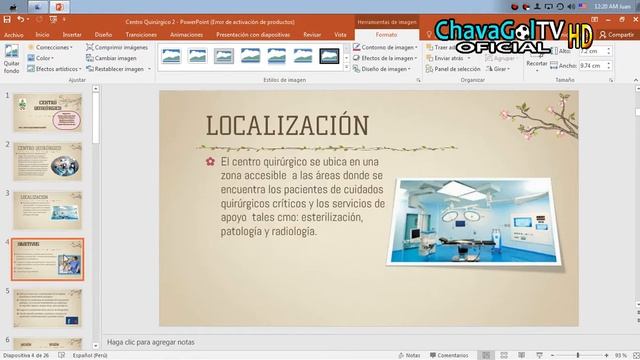
Task: Switch to the Inicio tab
Action: click(42, 35)
